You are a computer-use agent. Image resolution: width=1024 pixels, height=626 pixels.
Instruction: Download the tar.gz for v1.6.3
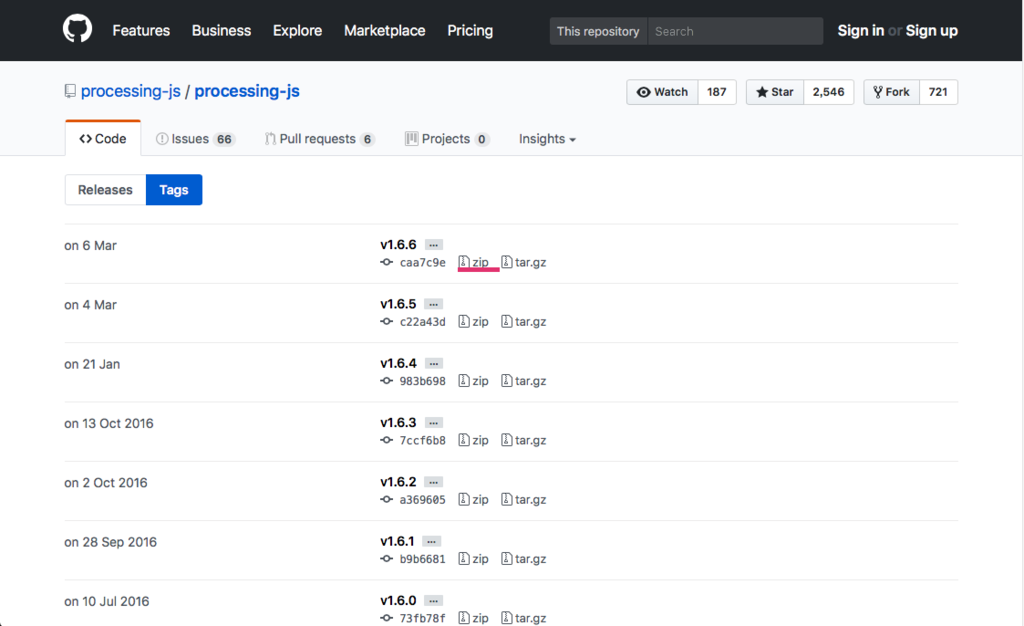tap(524, 441)
